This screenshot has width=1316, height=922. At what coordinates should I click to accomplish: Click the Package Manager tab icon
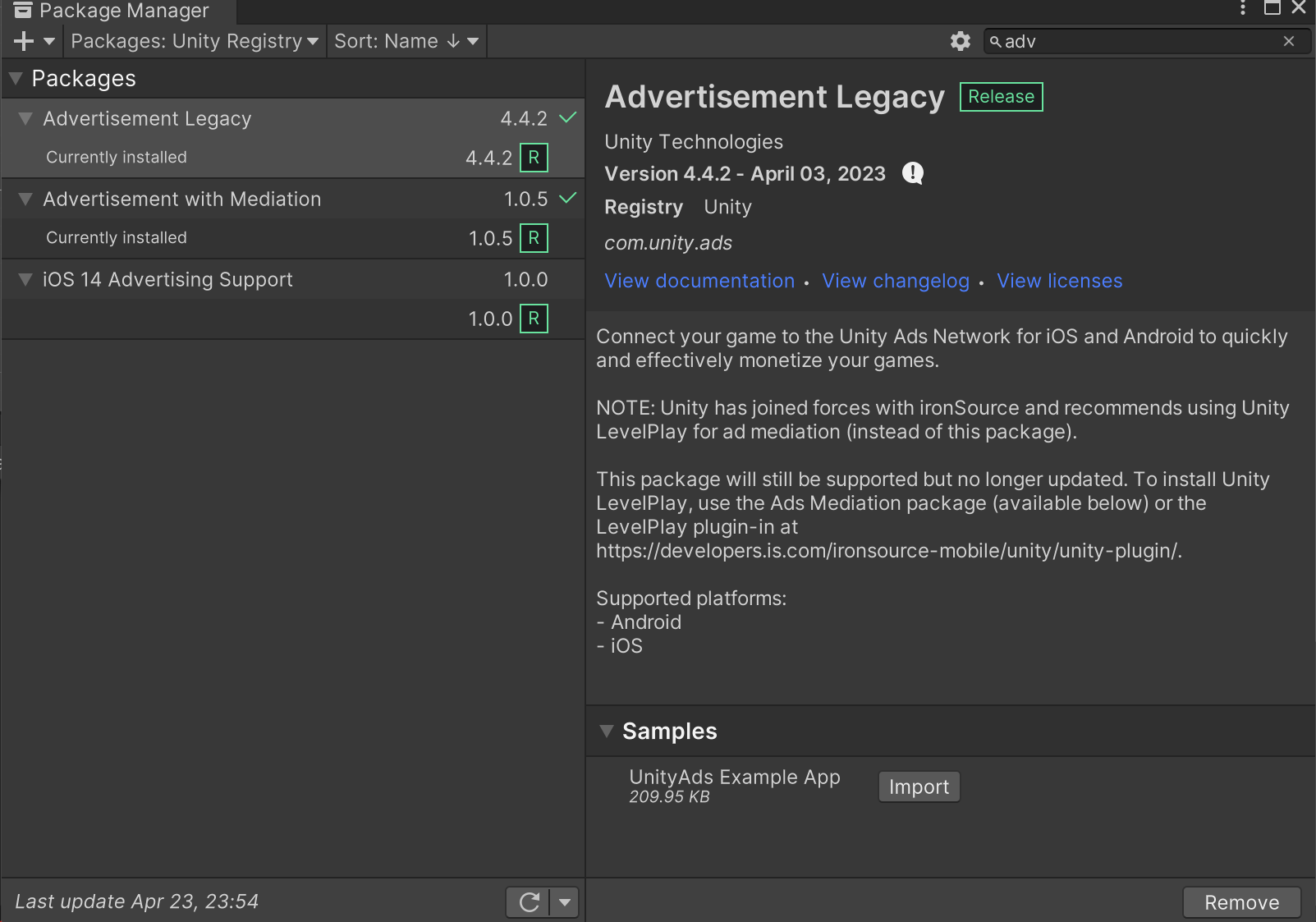click(23, 10)
